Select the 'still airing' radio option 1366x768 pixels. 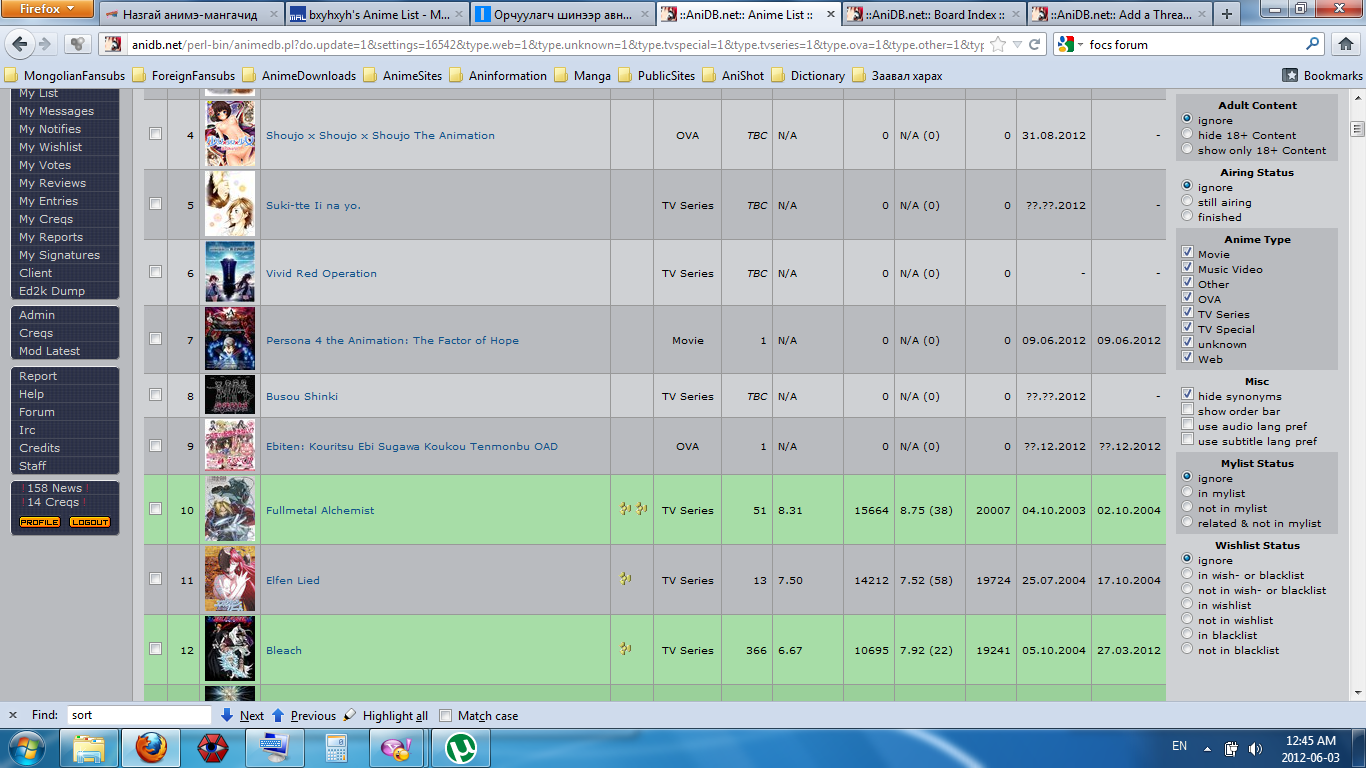[x=1187, y=202]
